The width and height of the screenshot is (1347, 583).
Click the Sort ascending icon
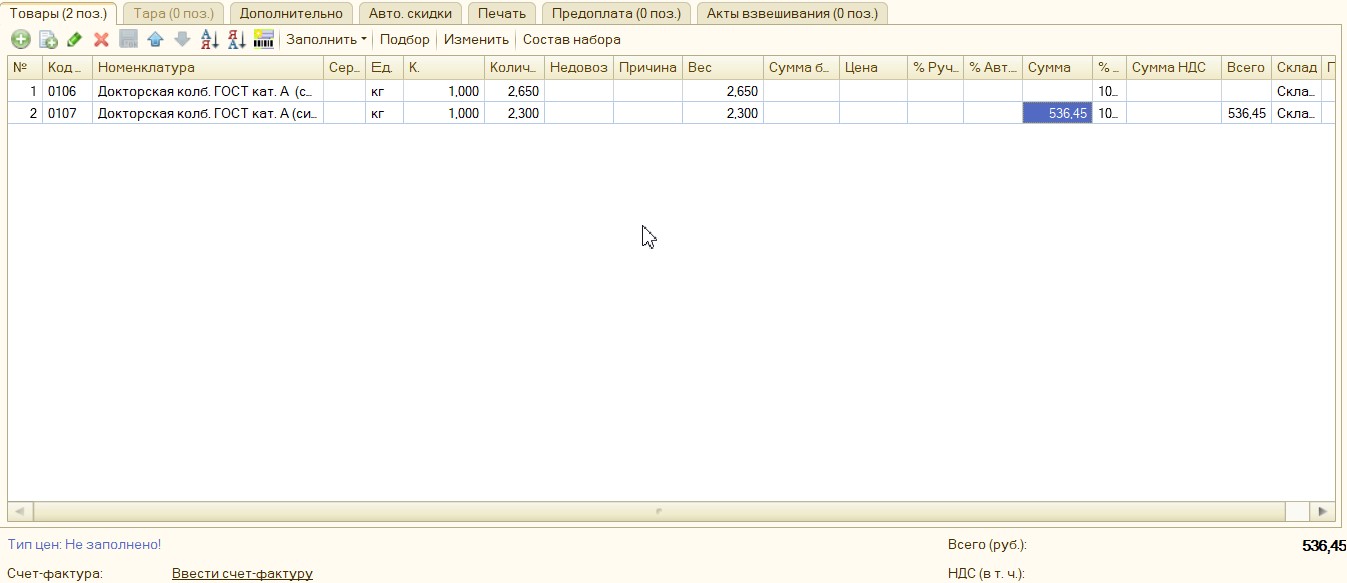click(209, 40)
